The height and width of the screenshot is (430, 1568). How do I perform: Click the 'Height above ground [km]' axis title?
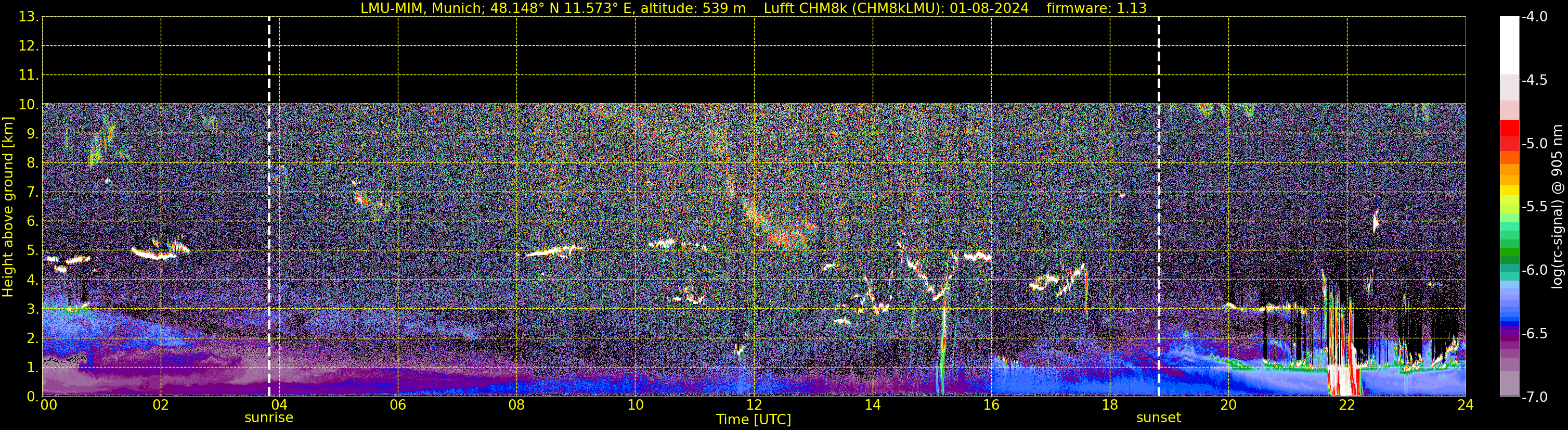(7, 207)
